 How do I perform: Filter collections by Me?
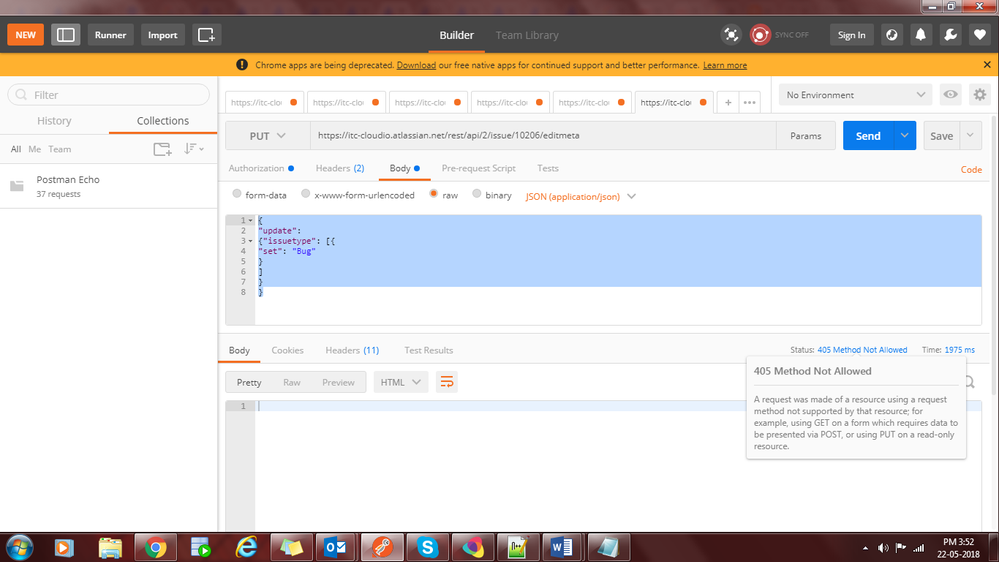(x=34, y=149)
